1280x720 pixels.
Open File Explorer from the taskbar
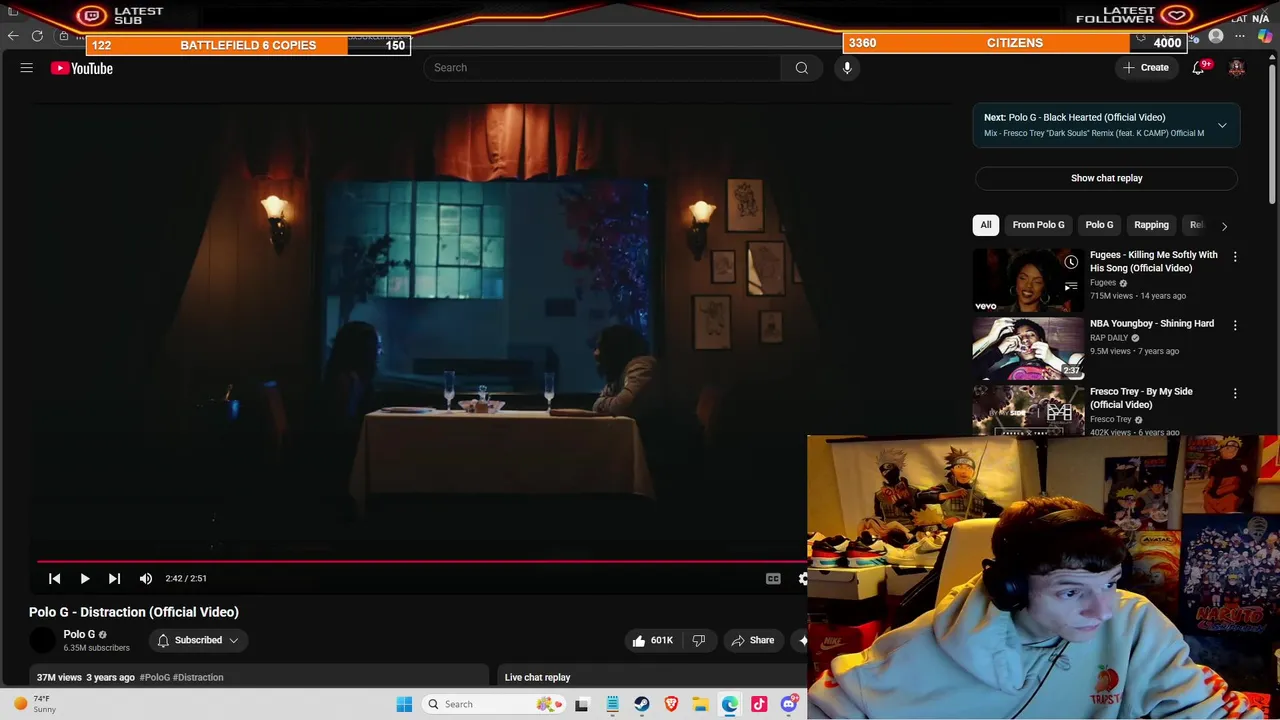coord(701,704)
